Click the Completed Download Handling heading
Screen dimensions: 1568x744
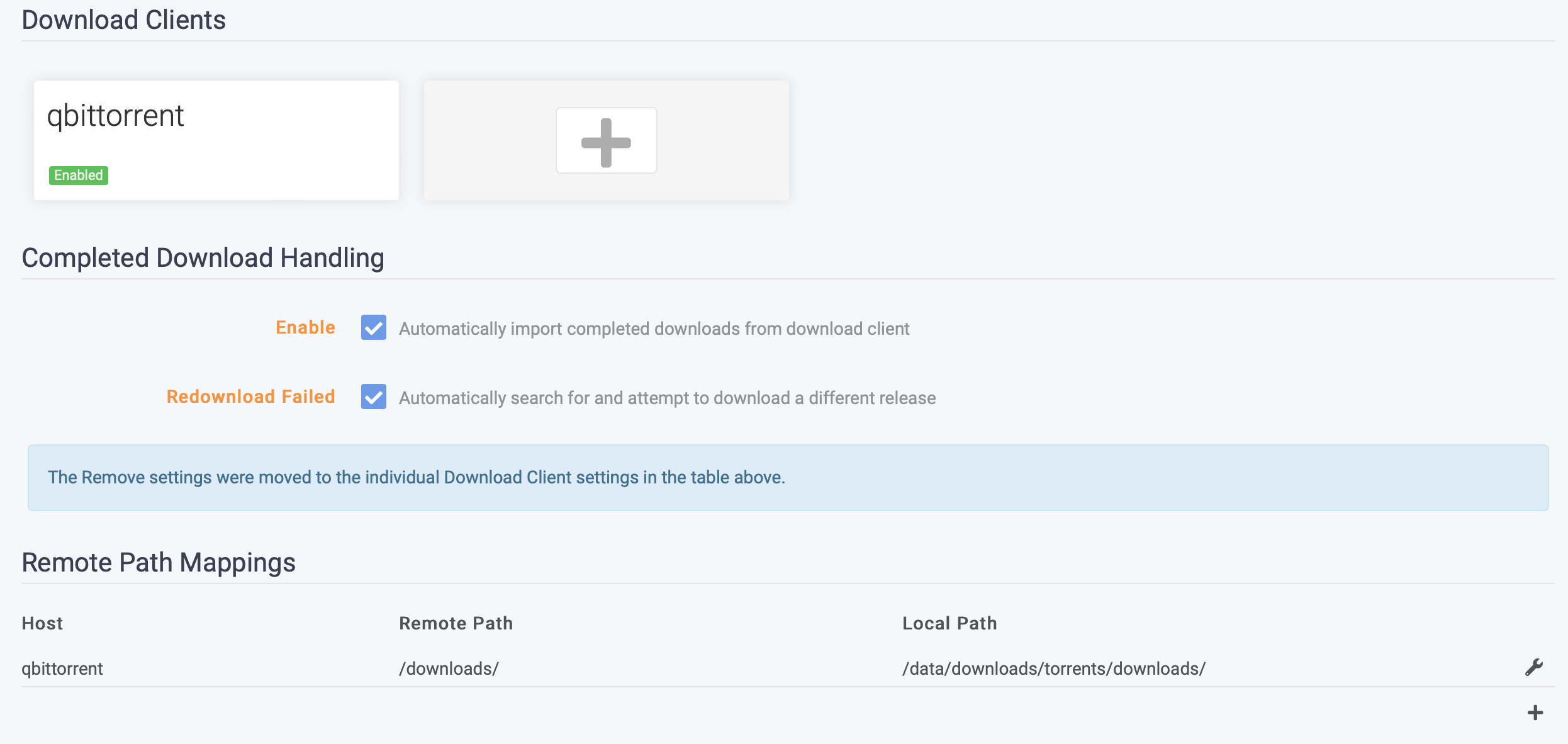point(203,258)
